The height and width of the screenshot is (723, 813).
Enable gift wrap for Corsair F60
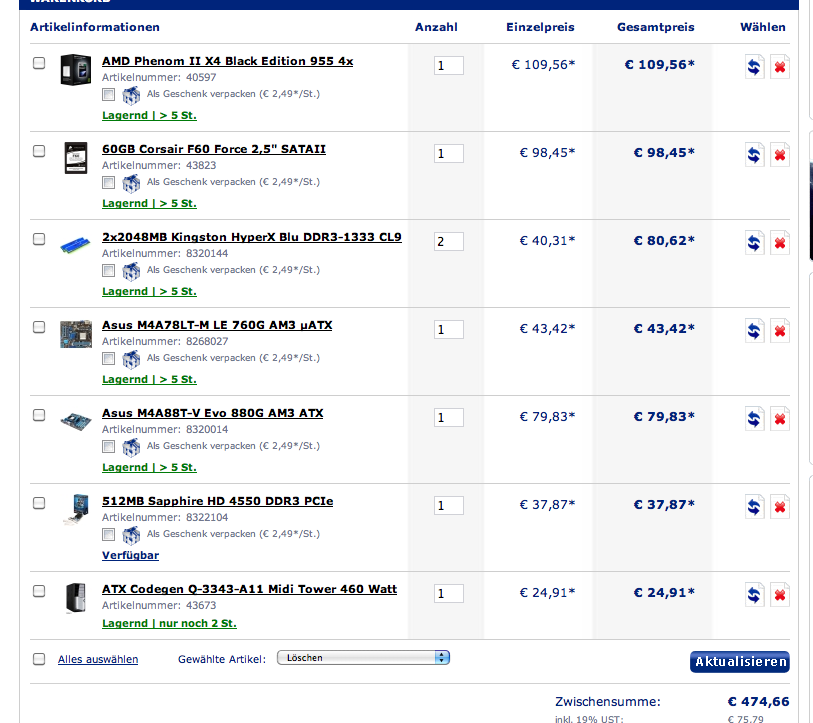[x=108, y=183]
